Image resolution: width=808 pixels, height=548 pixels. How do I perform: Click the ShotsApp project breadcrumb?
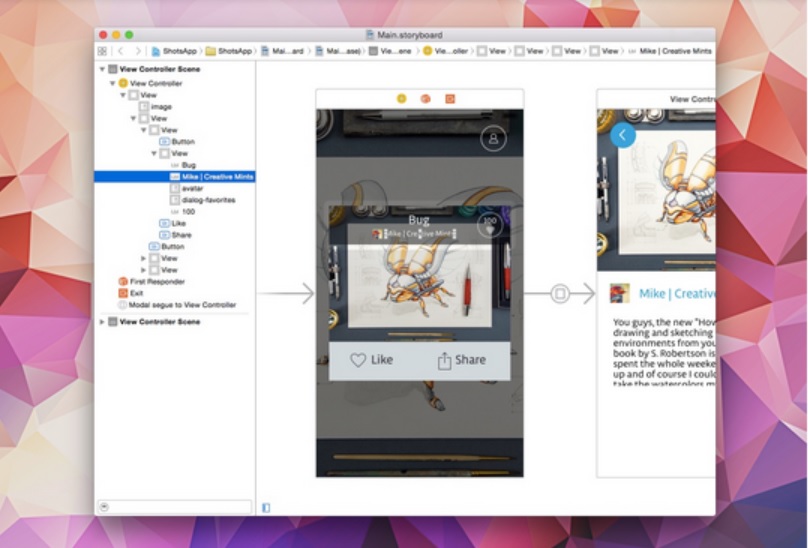[174, 51]
